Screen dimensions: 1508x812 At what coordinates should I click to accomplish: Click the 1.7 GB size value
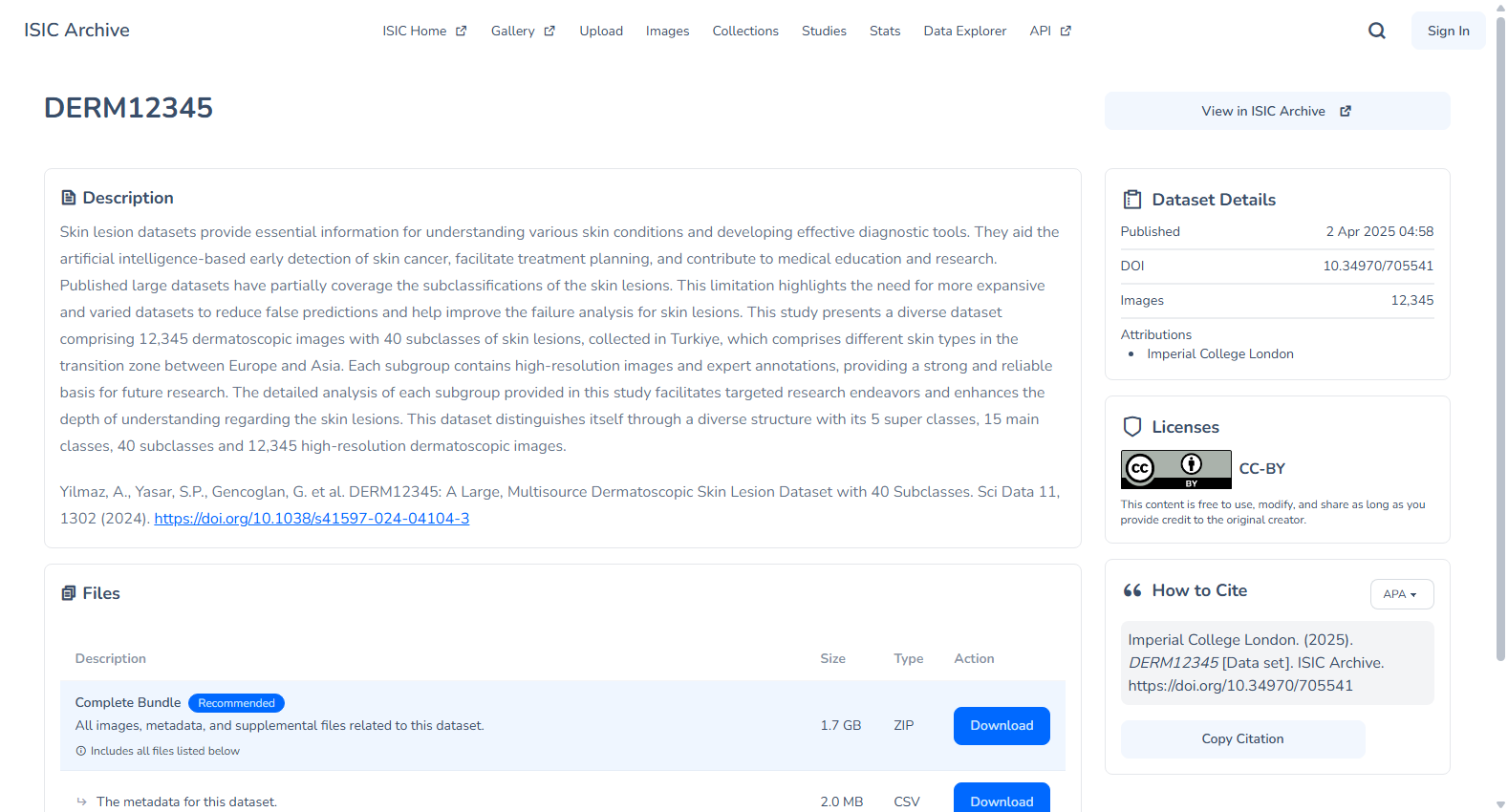[841, 726]
